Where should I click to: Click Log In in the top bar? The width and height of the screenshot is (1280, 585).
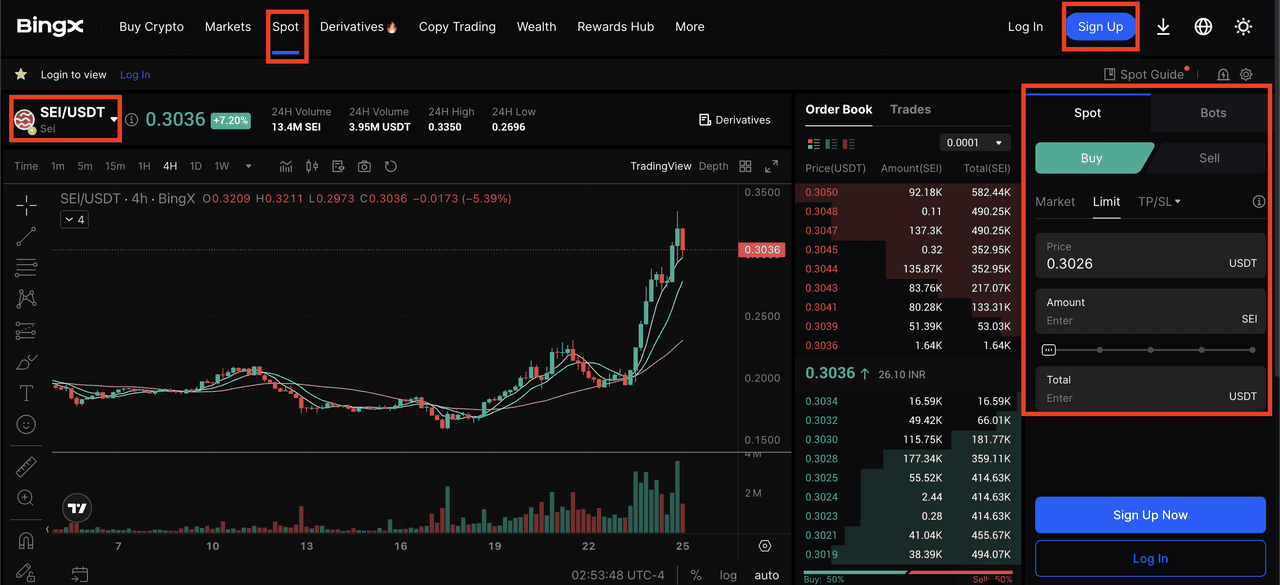tap(1025, 27)
